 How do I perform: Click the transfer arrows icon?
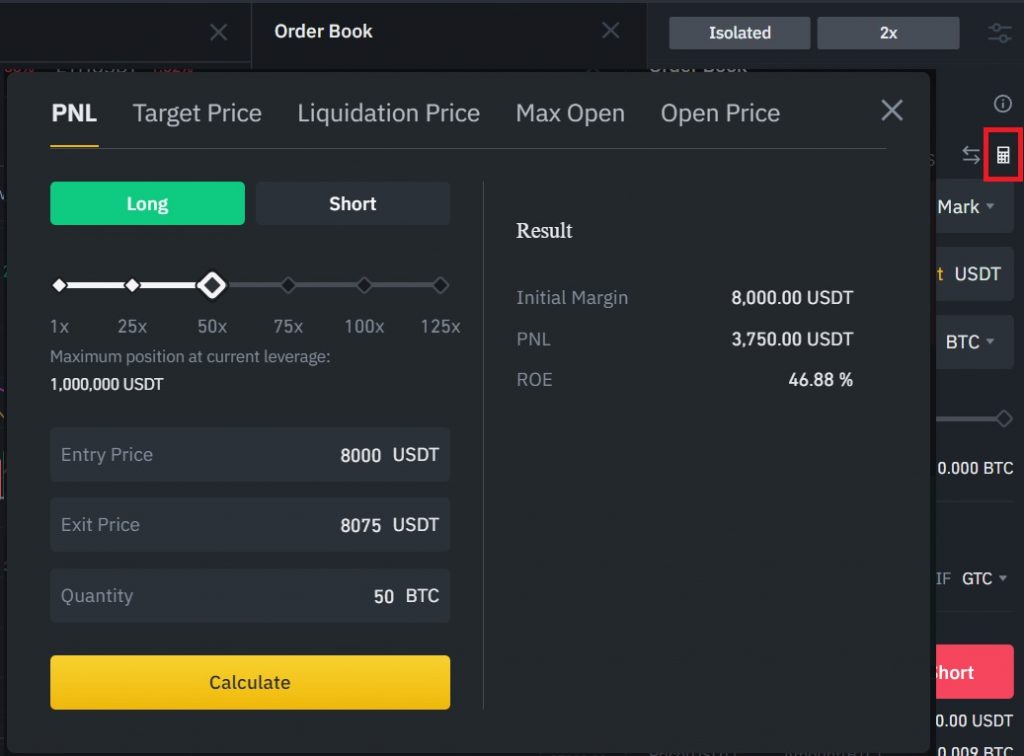tap(969, 155)
